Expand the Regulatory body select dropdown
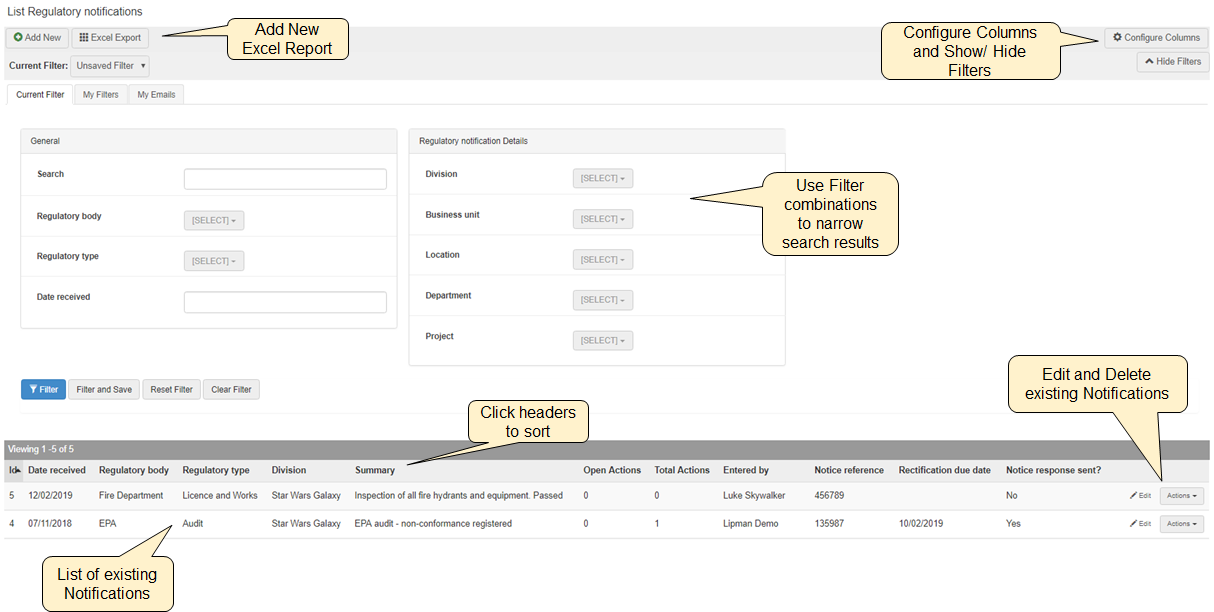The image size is (1214, 612). coord(213,220)
